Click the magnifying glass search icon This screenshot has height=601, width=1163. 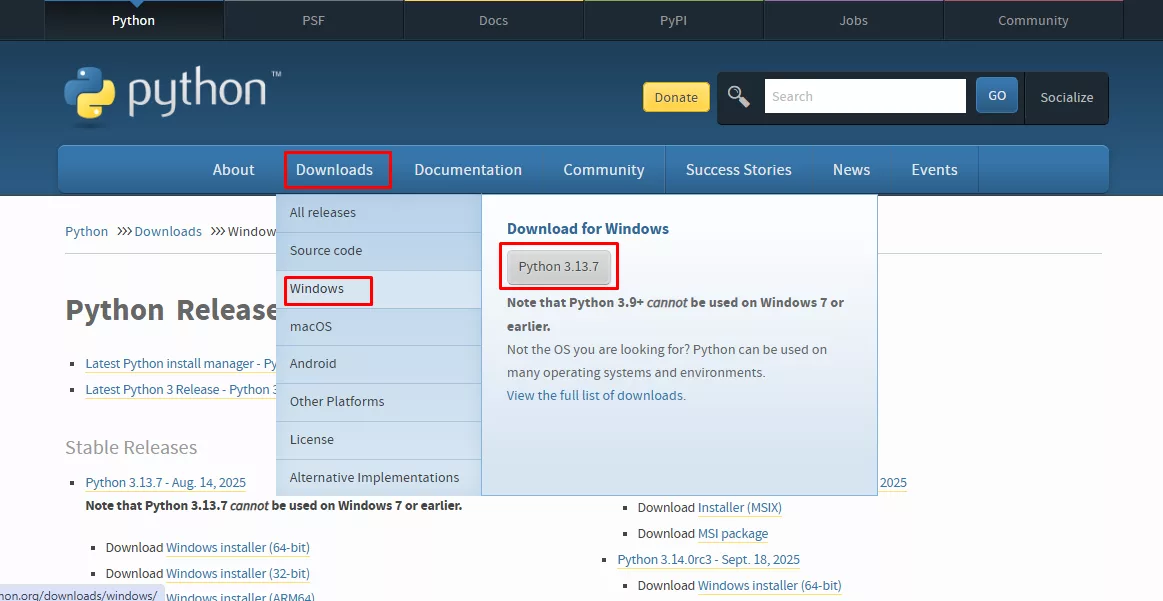coord(739,97)
